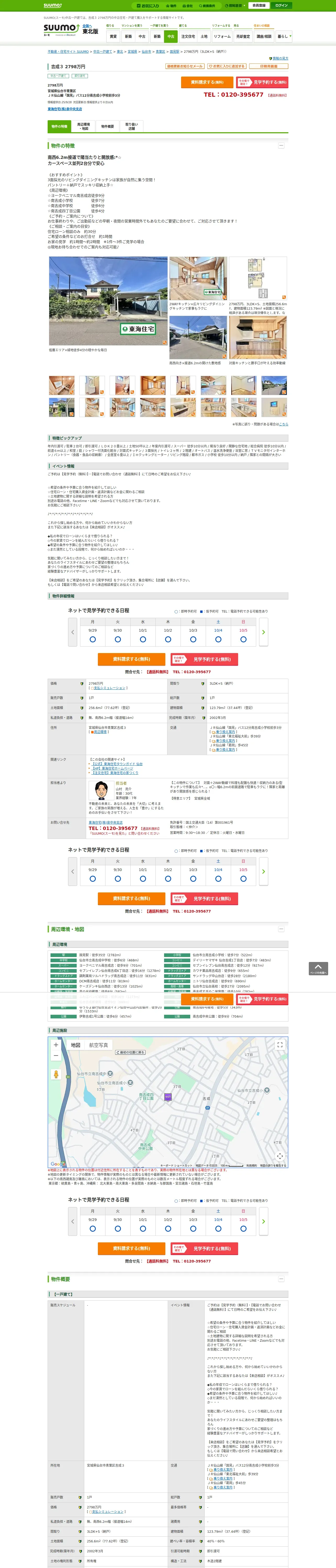
Task: Open 【注文住宅】東海住宅の家づくり link
Action: [115, 773]
